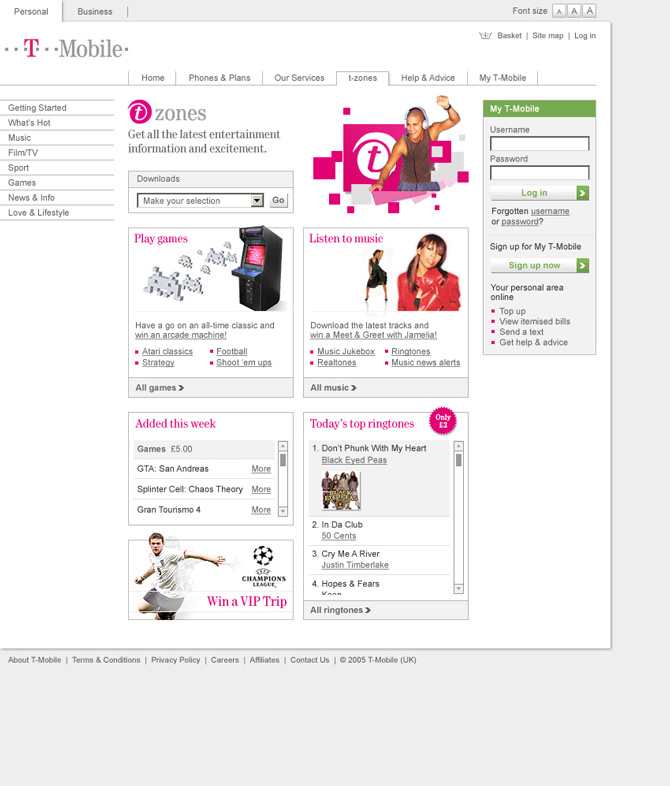Click the green arrow beside Log in
The image size is (670, 786).
pyautogui.click(x=582, y=193)
